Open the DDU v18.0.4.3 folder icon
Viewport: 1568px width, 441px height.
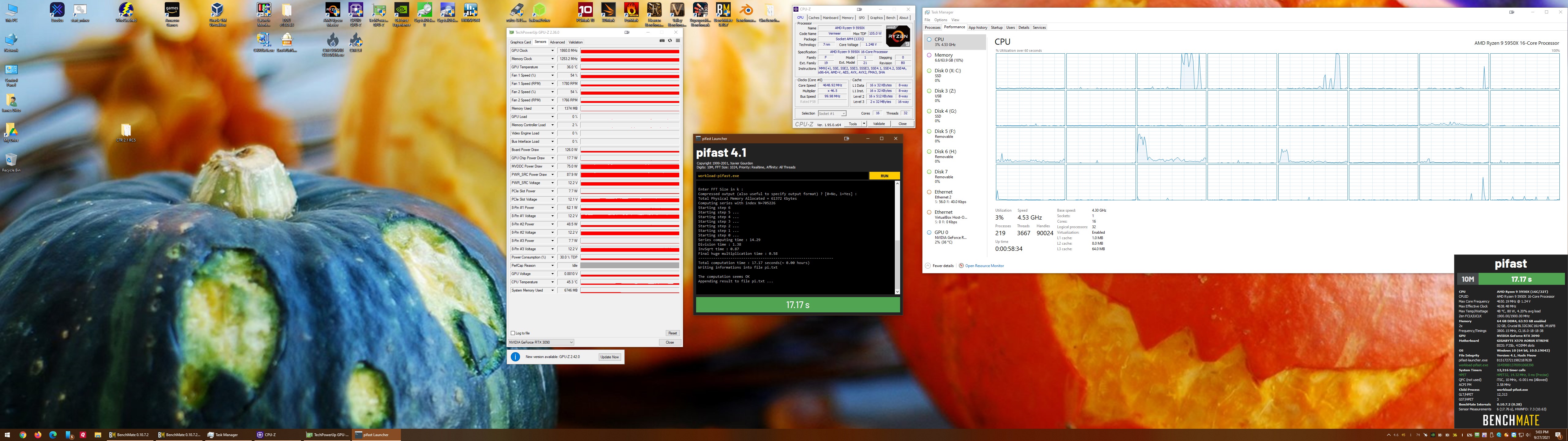point(287,15)
